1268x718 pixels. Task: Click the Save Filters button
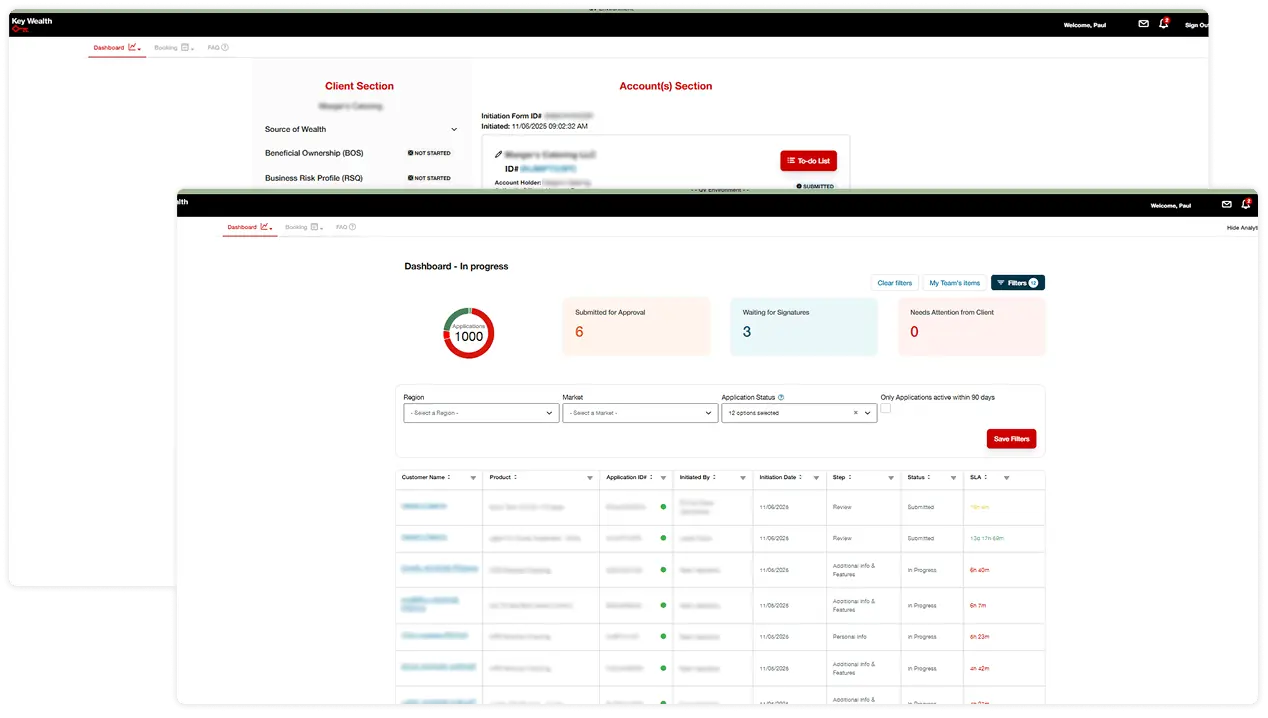coord(1011,438)
